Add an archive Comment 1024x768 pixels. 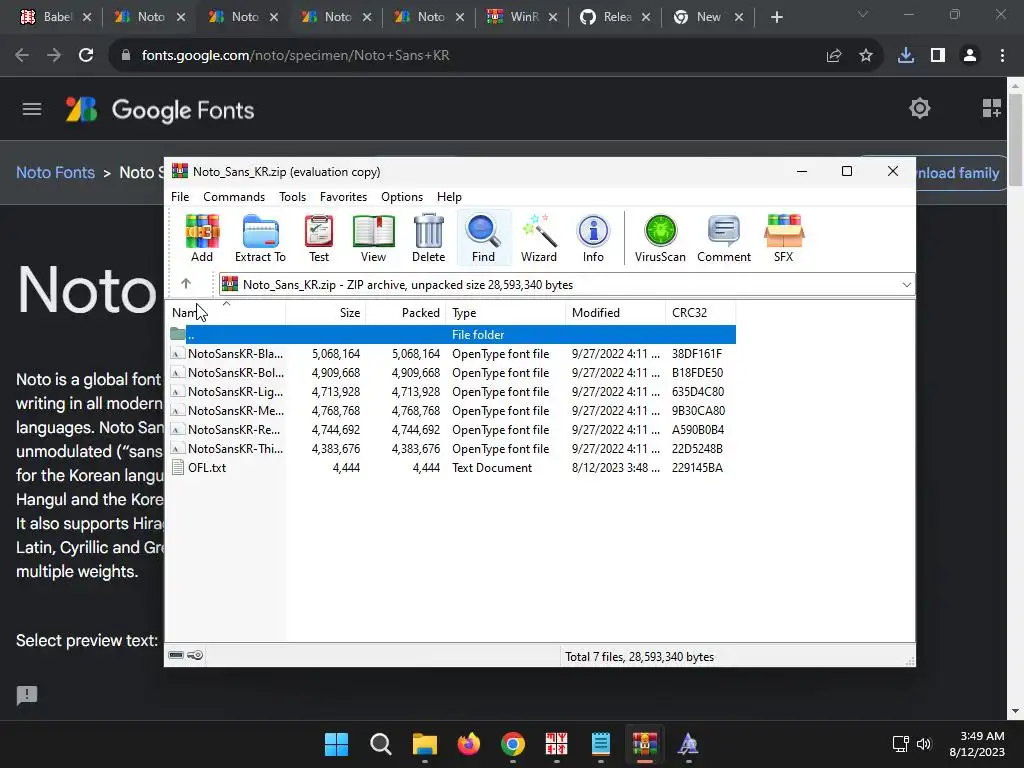click(724, 238)
